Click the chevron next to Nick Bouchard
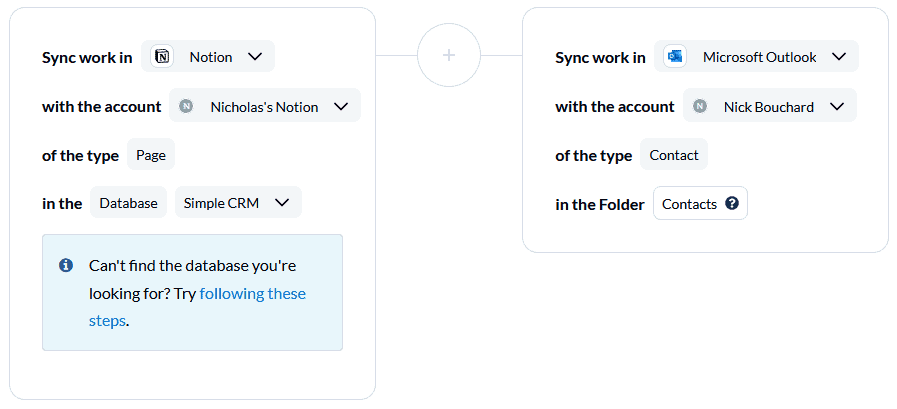This screenshot has height=409, width=897. click(837, 106)
